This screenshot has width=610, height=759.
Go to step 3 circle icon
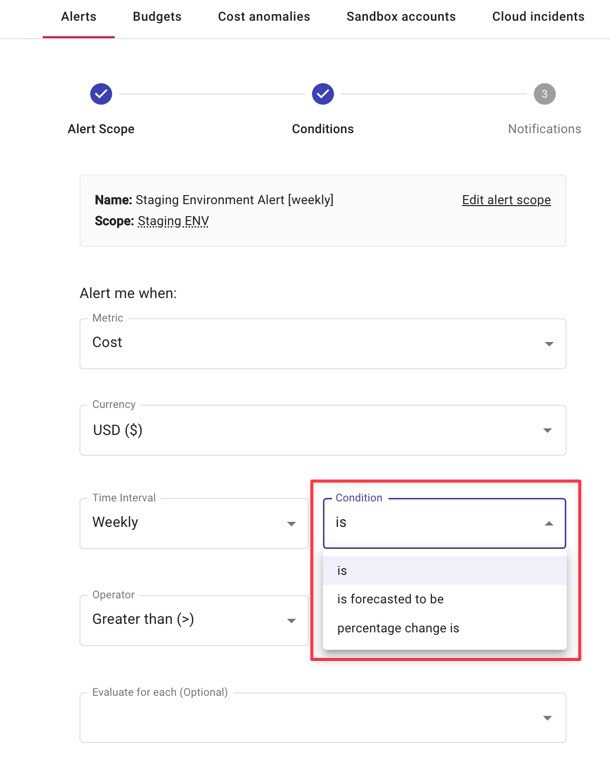tap(544, 94)
